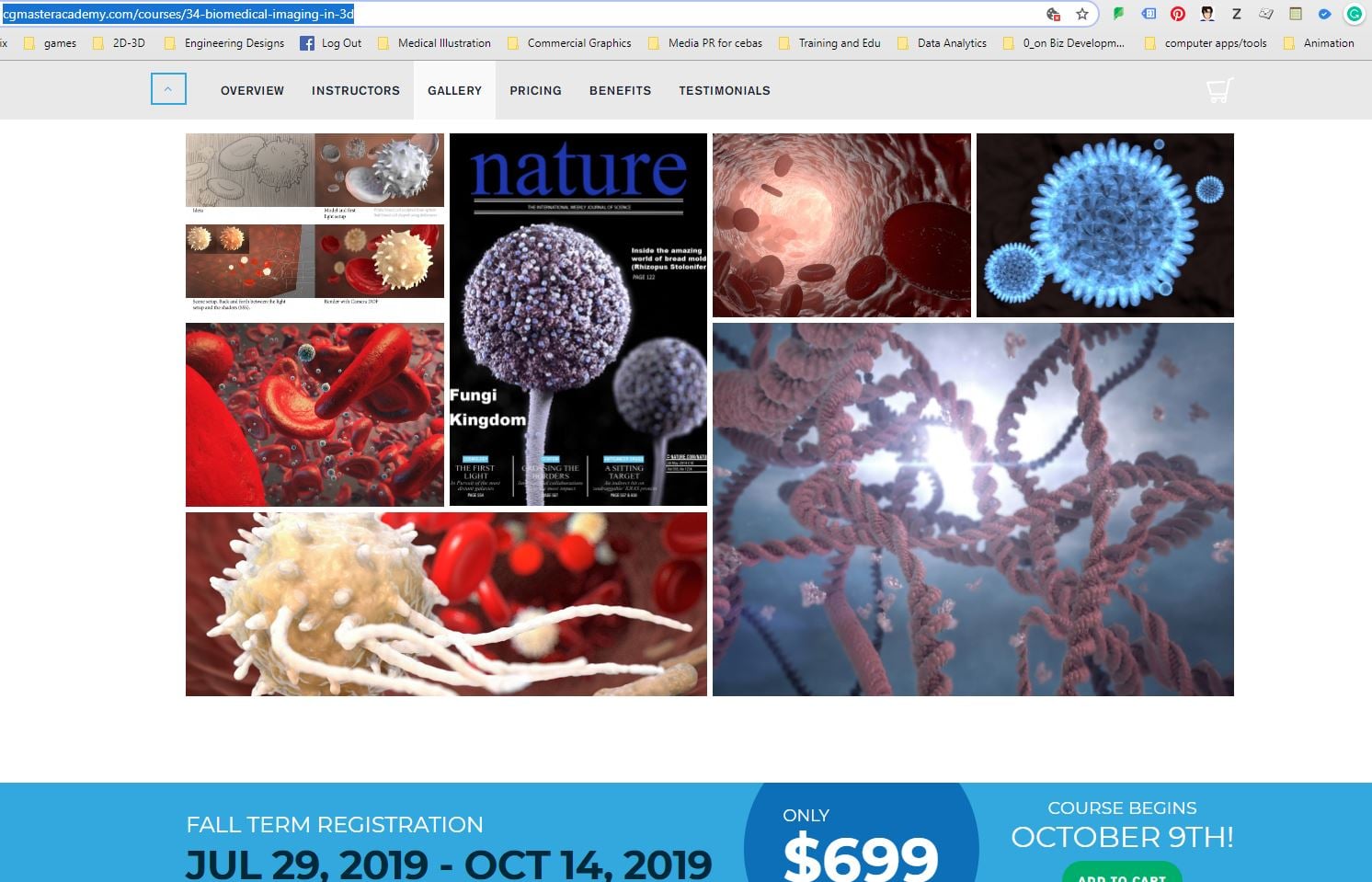Open the Grammarly extension icon
This screenshot has width=1372, height=882.
coord(1355,14)
